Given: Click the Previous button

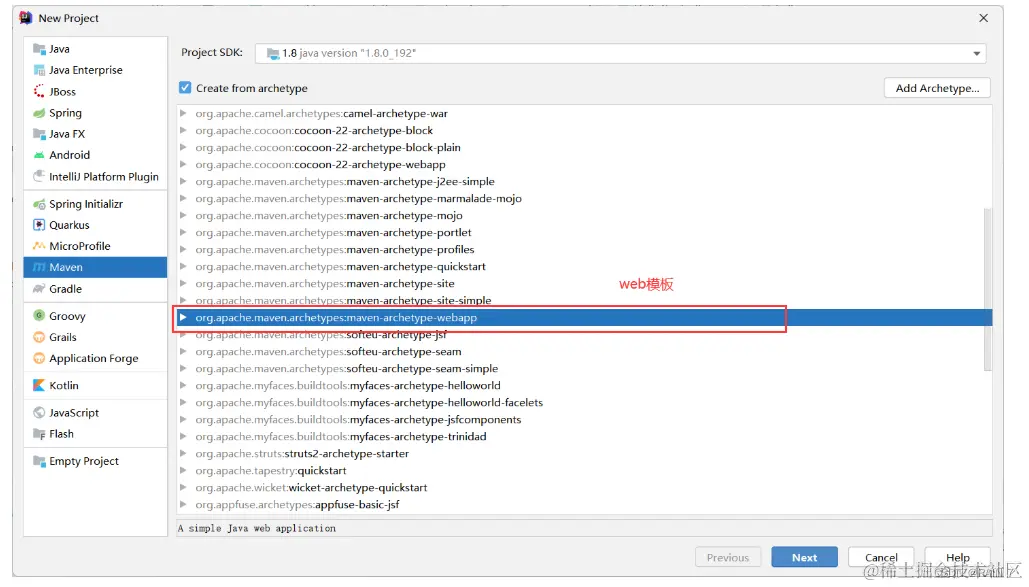Looking at the screenshot, I should (727, 557).
